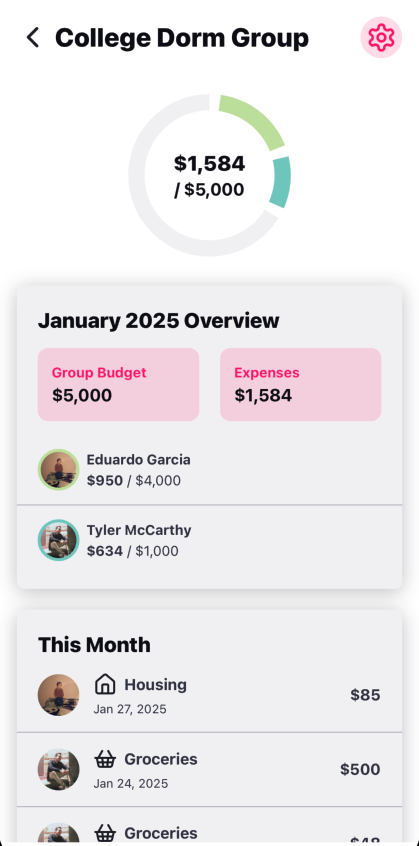
Task: Open the Groceries expense from Jan 24, 2025
Action: (x=209, y=769)
